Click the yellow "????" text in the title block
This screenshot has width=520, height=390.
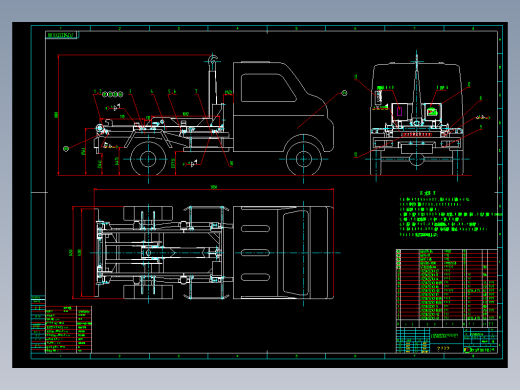tap(443, 348)
